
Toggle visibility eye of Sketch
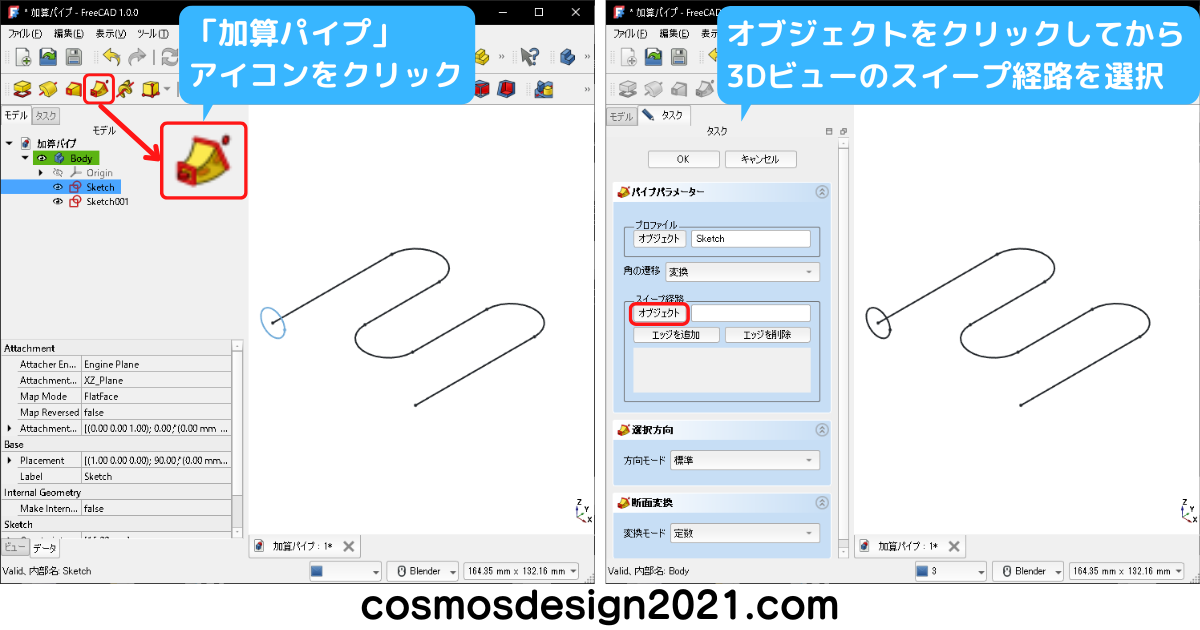(58, 187)
